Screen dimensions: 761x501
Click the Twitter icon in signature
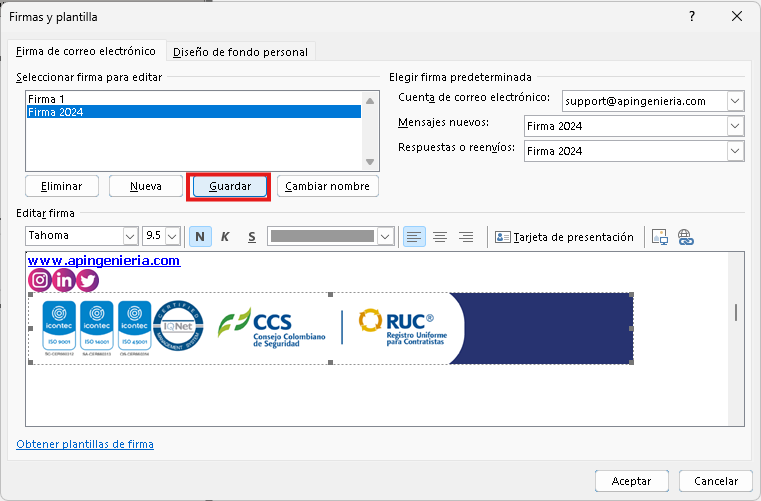point(87,280)
